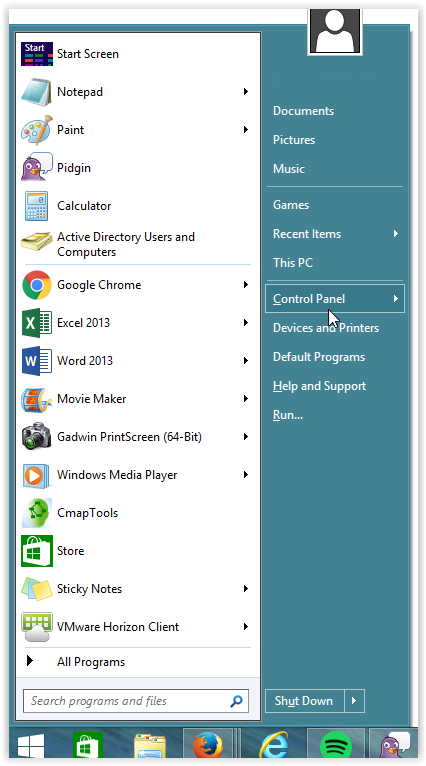Open Word 2013 via its blue icon
Viewport: 426px width, 766px height.
(x=37, y=361)
